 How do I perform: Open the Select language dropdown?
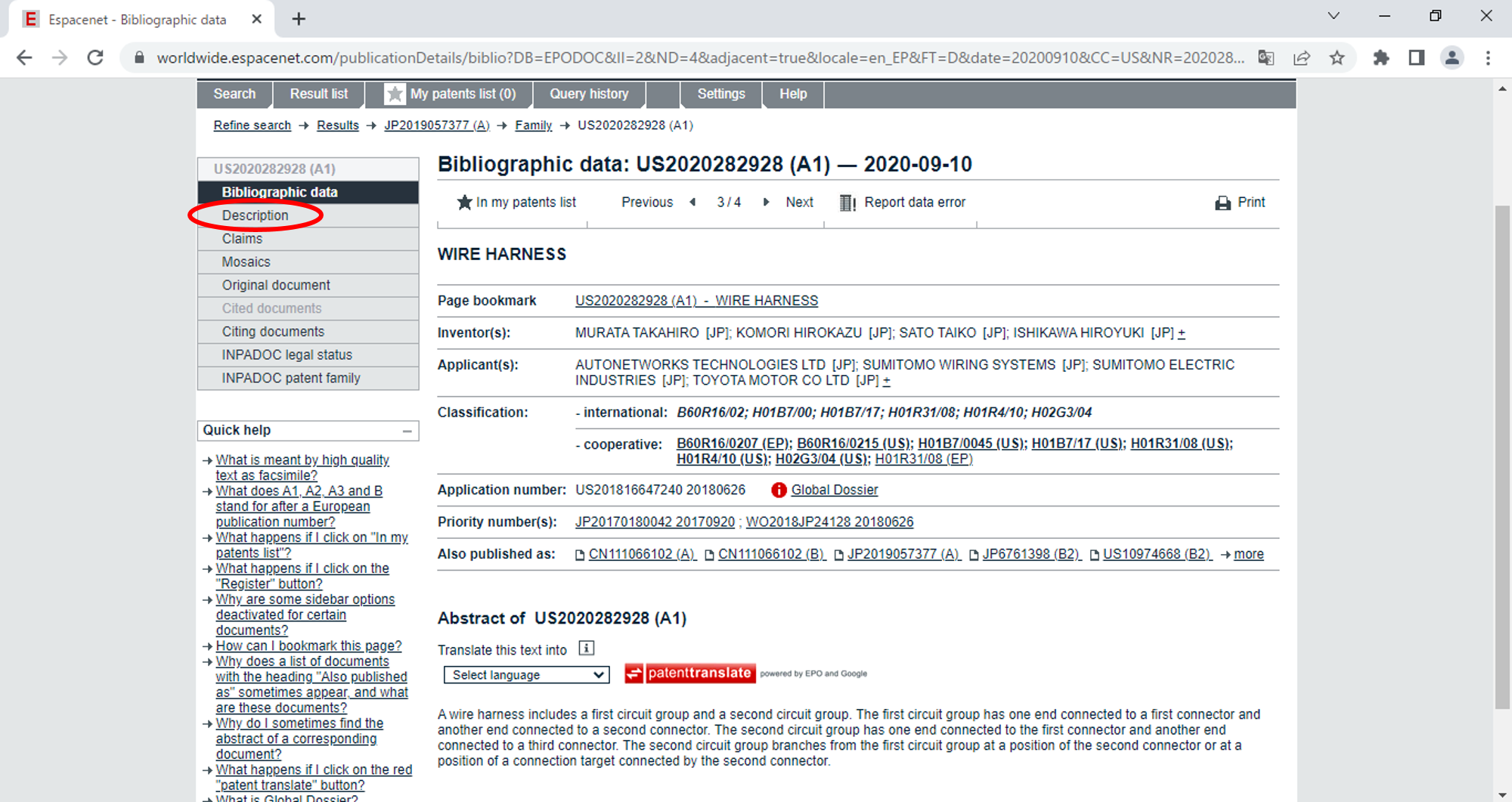[x=526, y=675]
